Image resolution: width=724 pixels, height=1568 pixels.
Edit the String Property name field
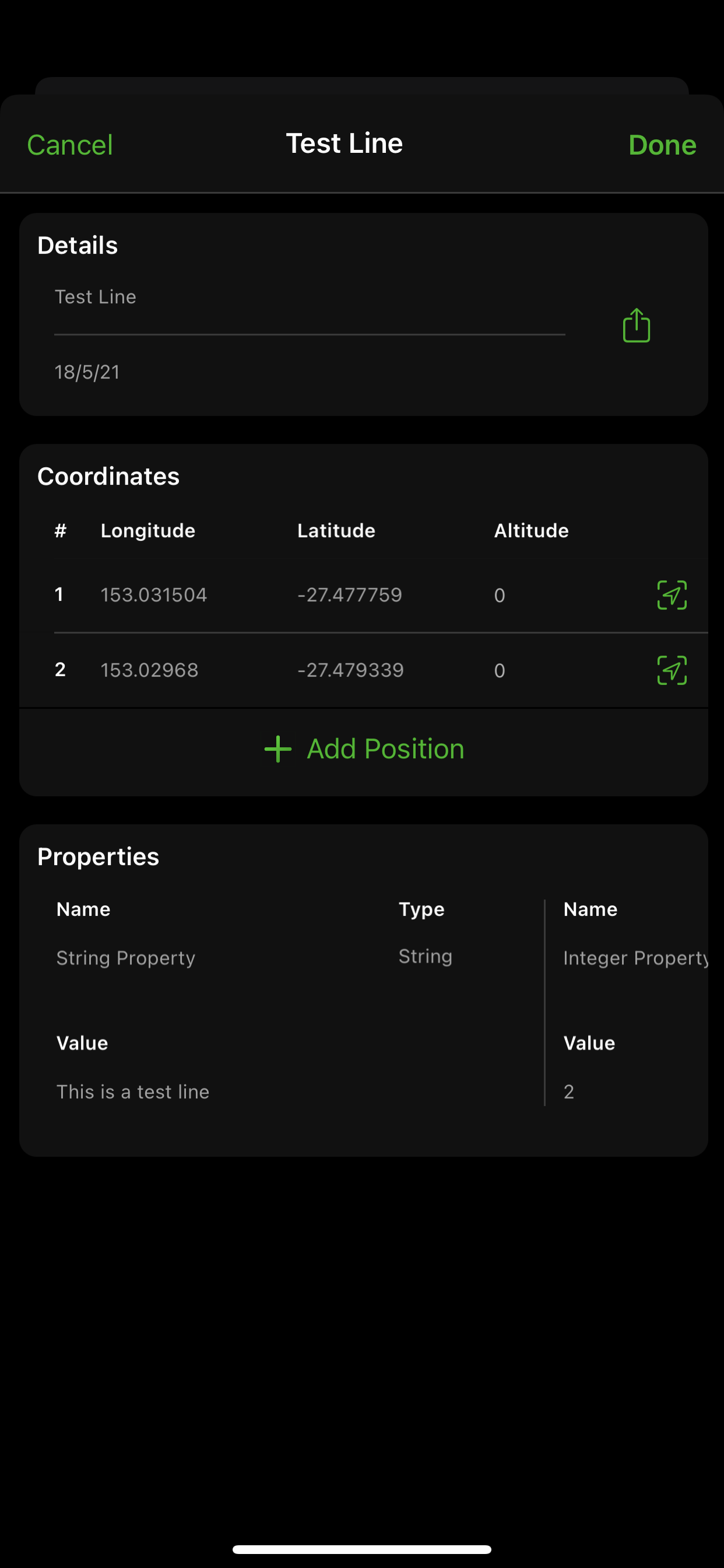pyautogui.click(x=126, y=957)
